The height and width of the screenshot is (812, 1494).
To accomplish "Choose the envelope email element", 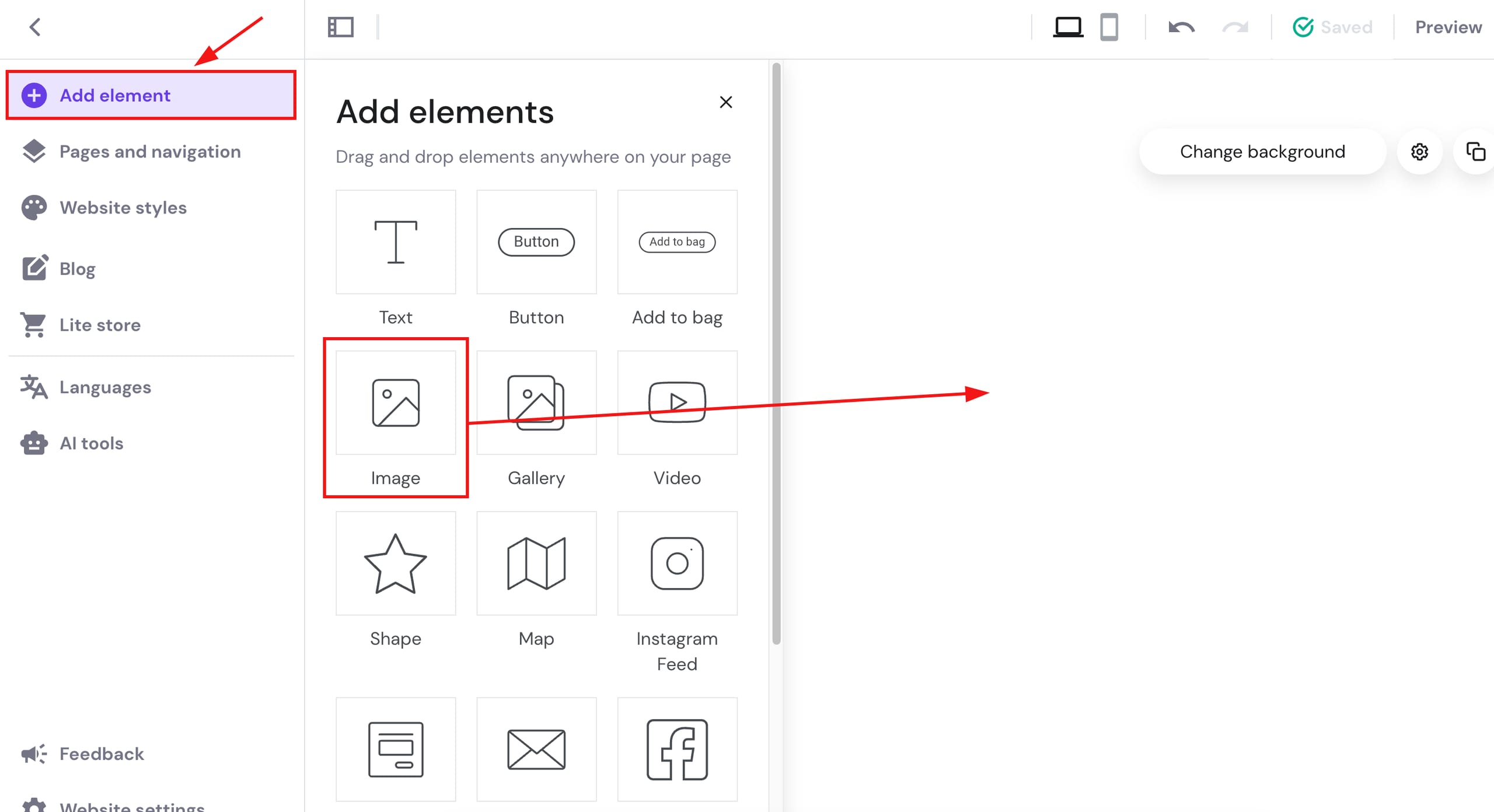I will pos(536,749).
